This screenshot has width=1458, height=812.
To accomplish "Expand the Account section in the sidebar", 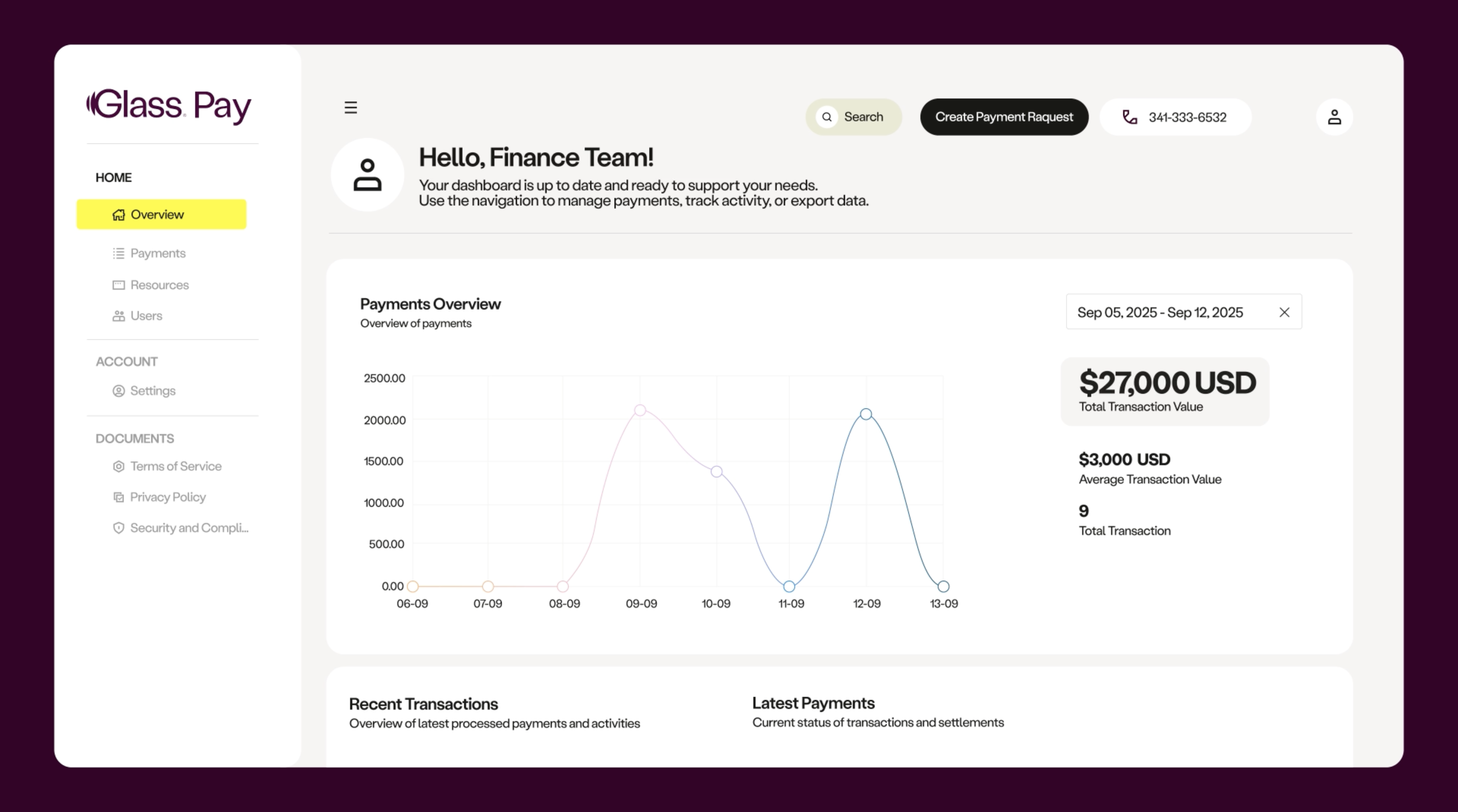I will (126, 361).
